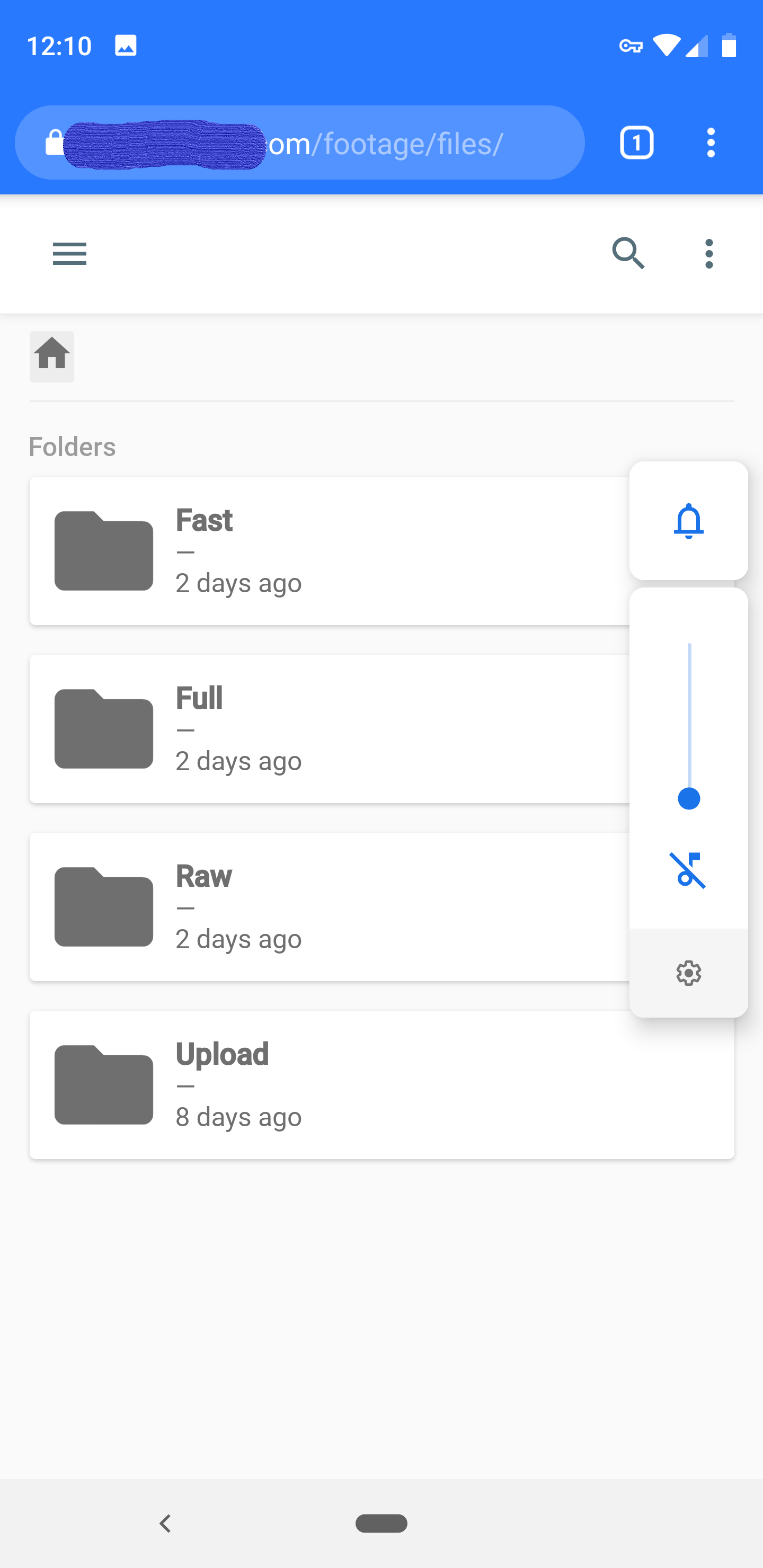The width and height of the screenshot is (763, 1568).
Task: Open the Full folder
Action: click(x=329, y=728)
